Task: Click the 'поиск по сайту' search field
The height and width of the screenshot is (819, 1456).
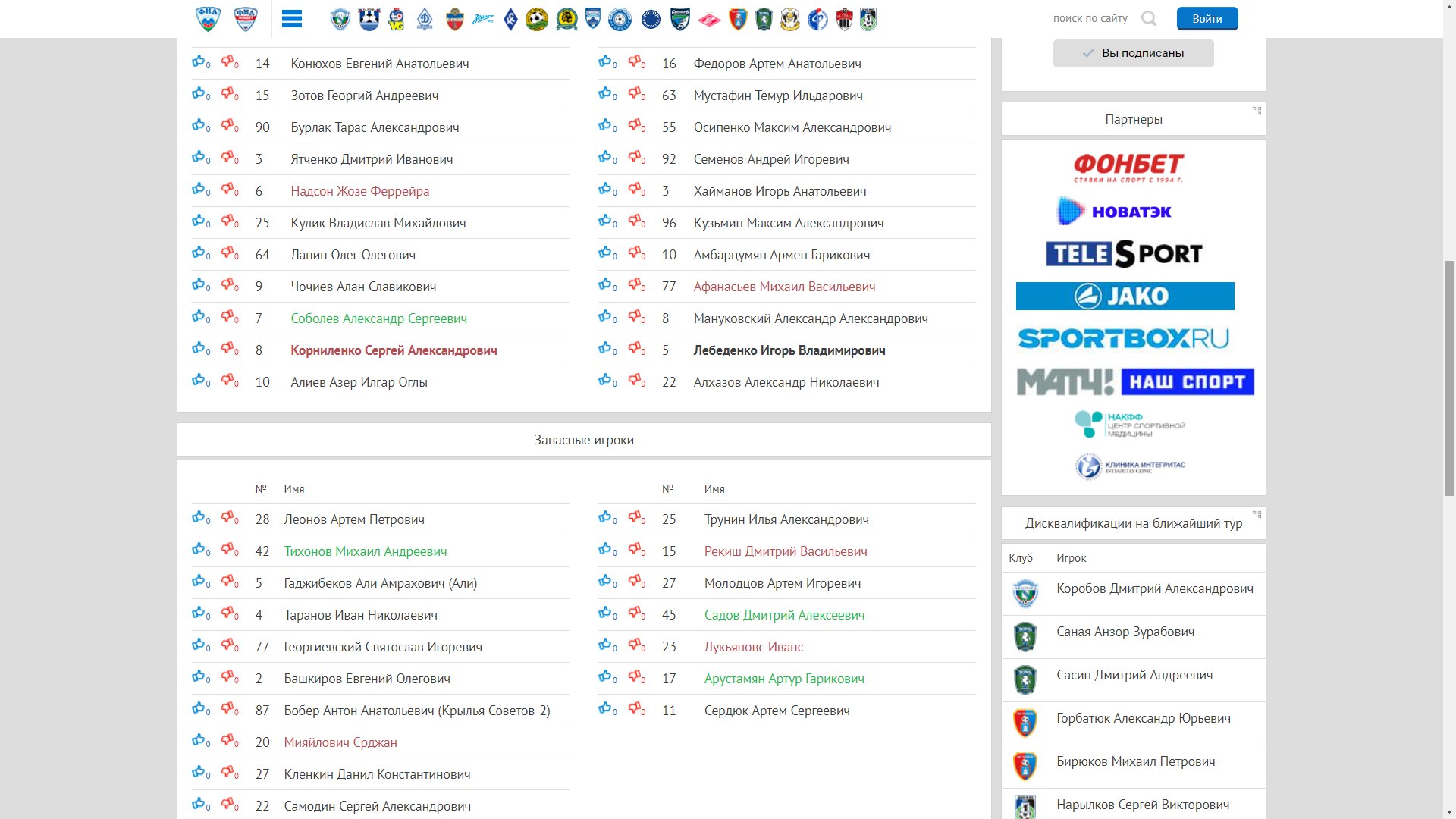Action: (x=1090, y=19)
